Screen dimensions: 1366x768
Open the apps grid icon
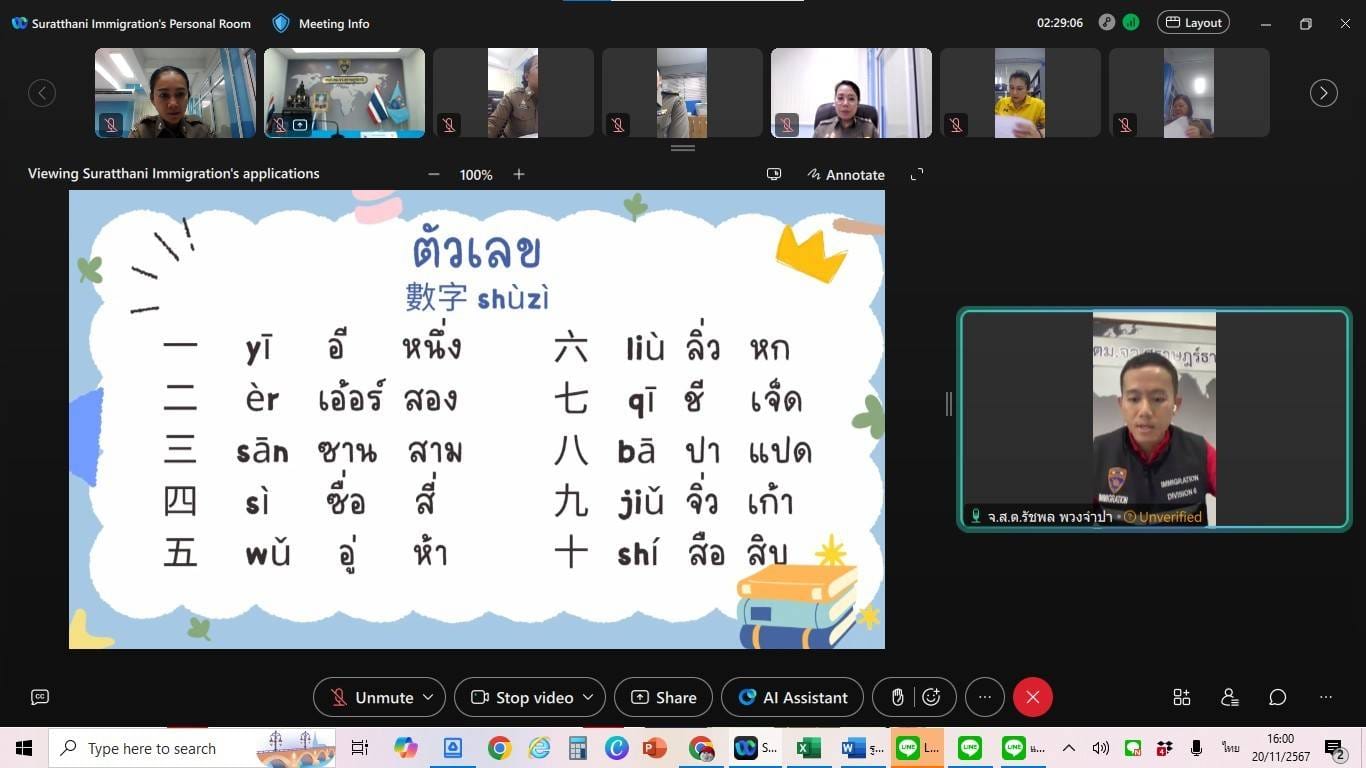1182,697
